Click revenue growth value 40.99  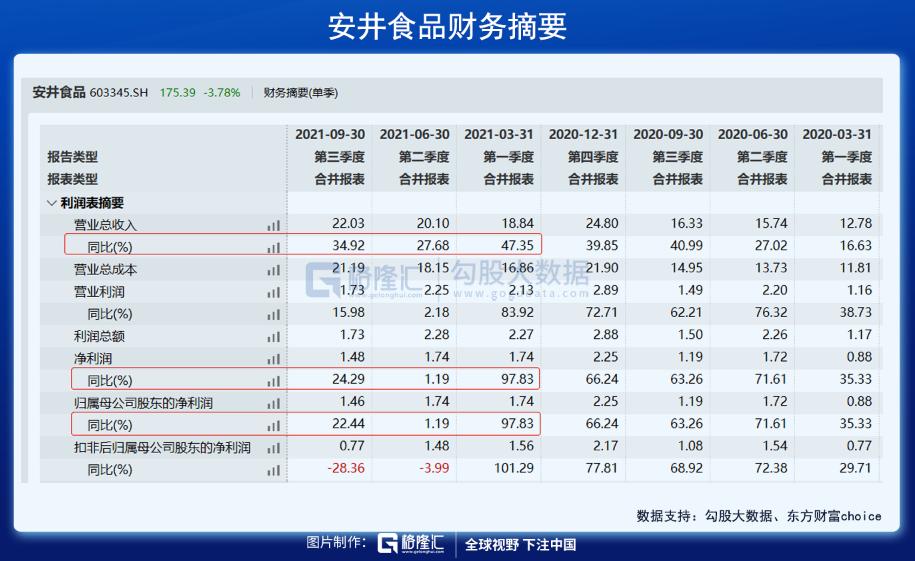point(686,246)
